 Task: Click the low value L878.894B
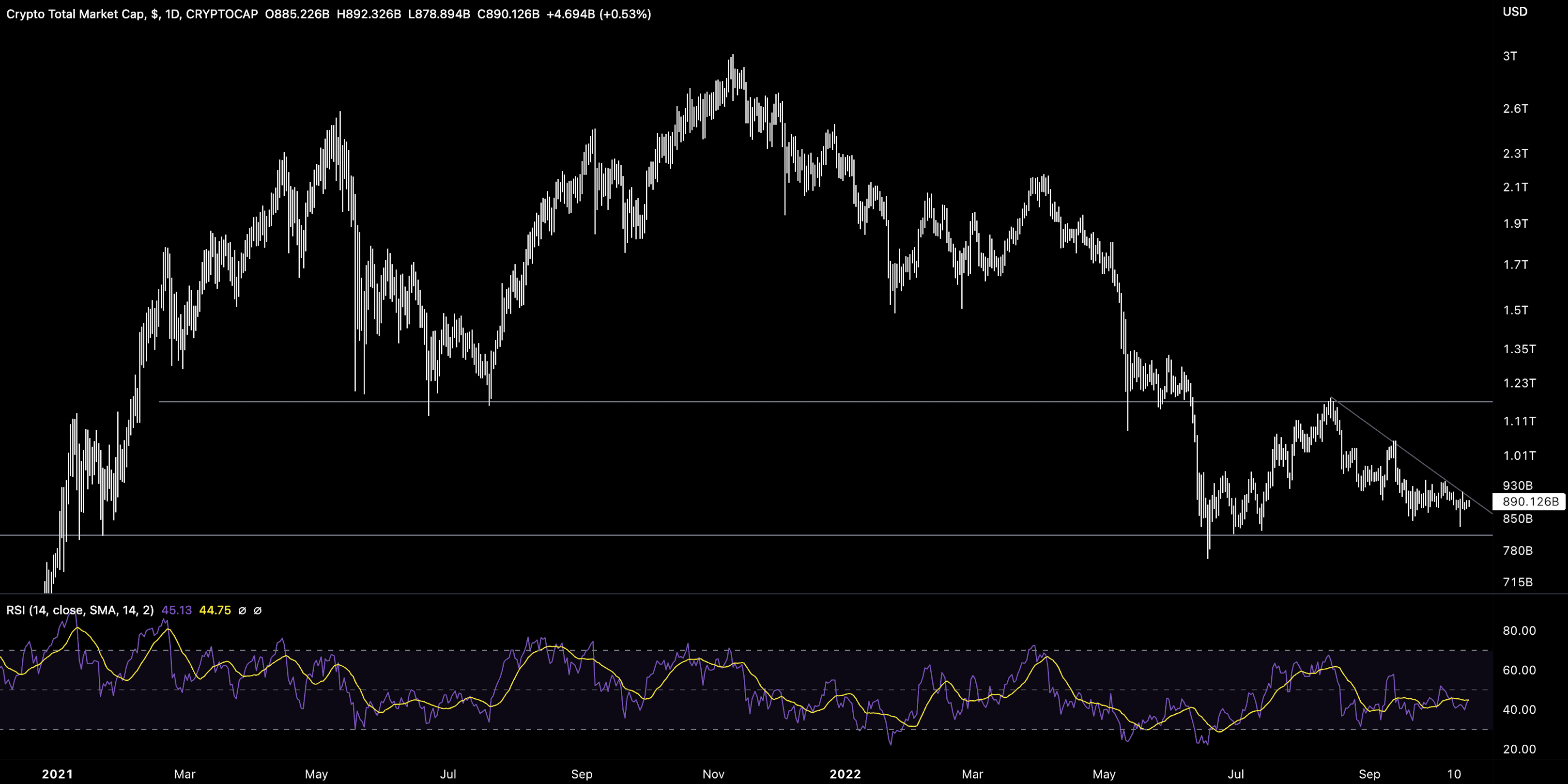click(439, 14)
